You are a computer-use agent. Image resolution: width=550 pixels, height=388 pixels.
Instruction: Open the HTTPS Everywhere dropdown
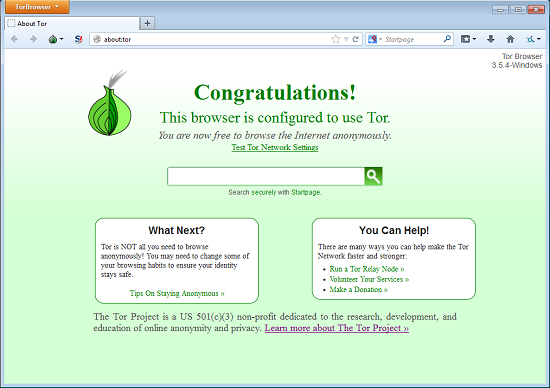tap(533, 39)
